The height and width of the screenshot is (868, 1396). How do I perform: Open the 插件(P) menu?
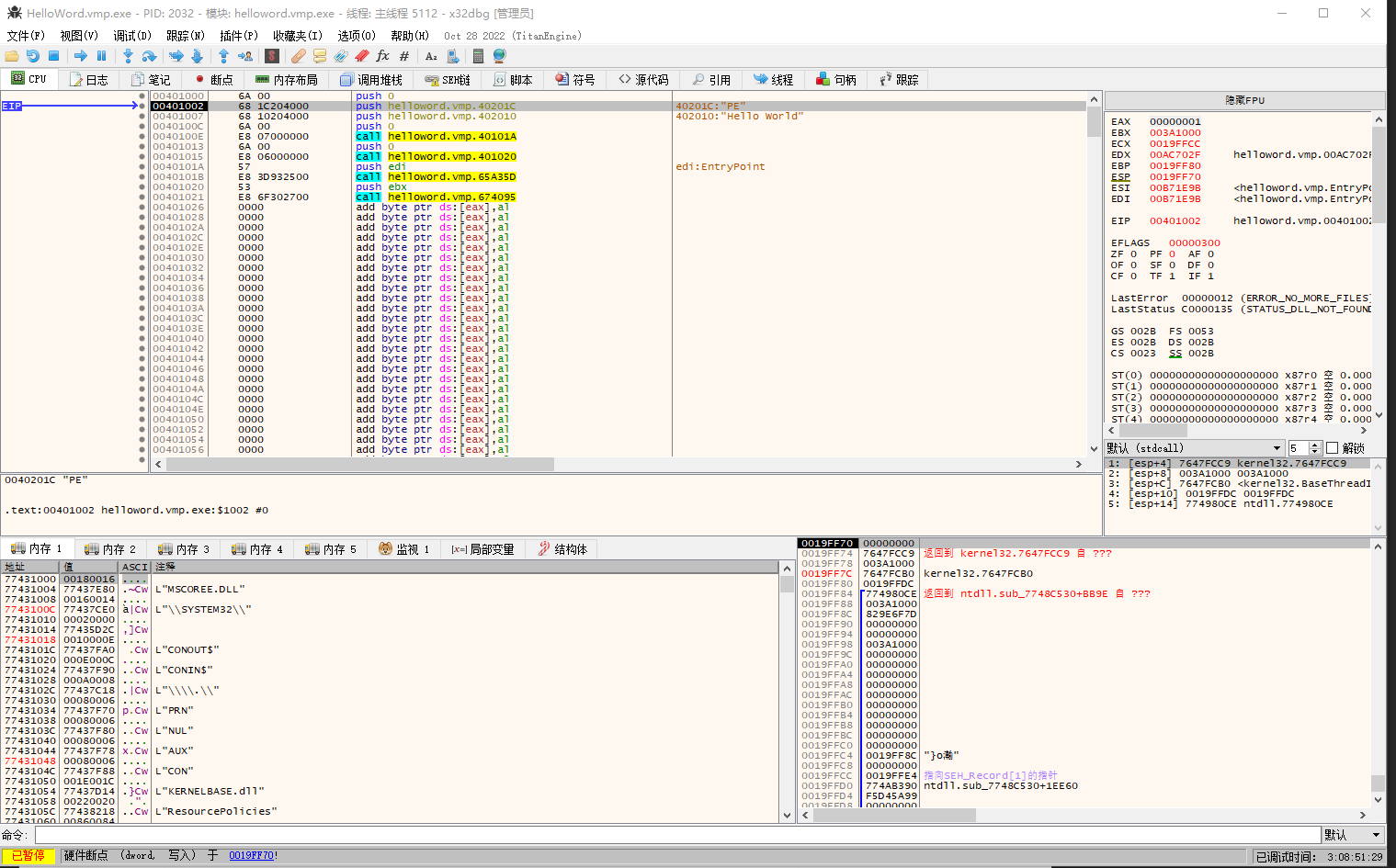(239, 36)
